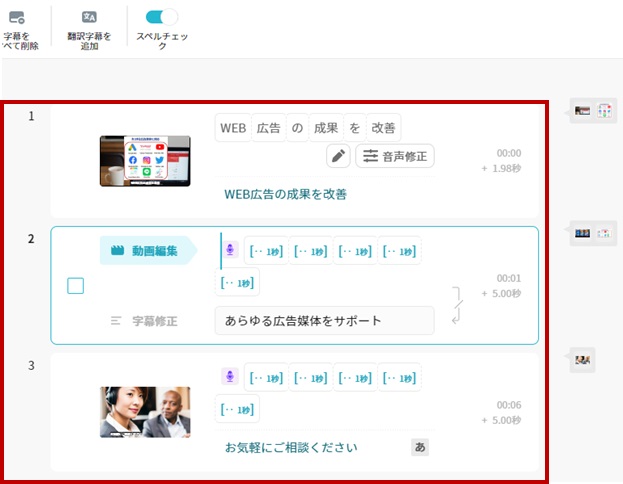The width and height of the screenshot is (623, 484).
Task: Open 音声修正 audio correction button
Action: coord(395,156)
